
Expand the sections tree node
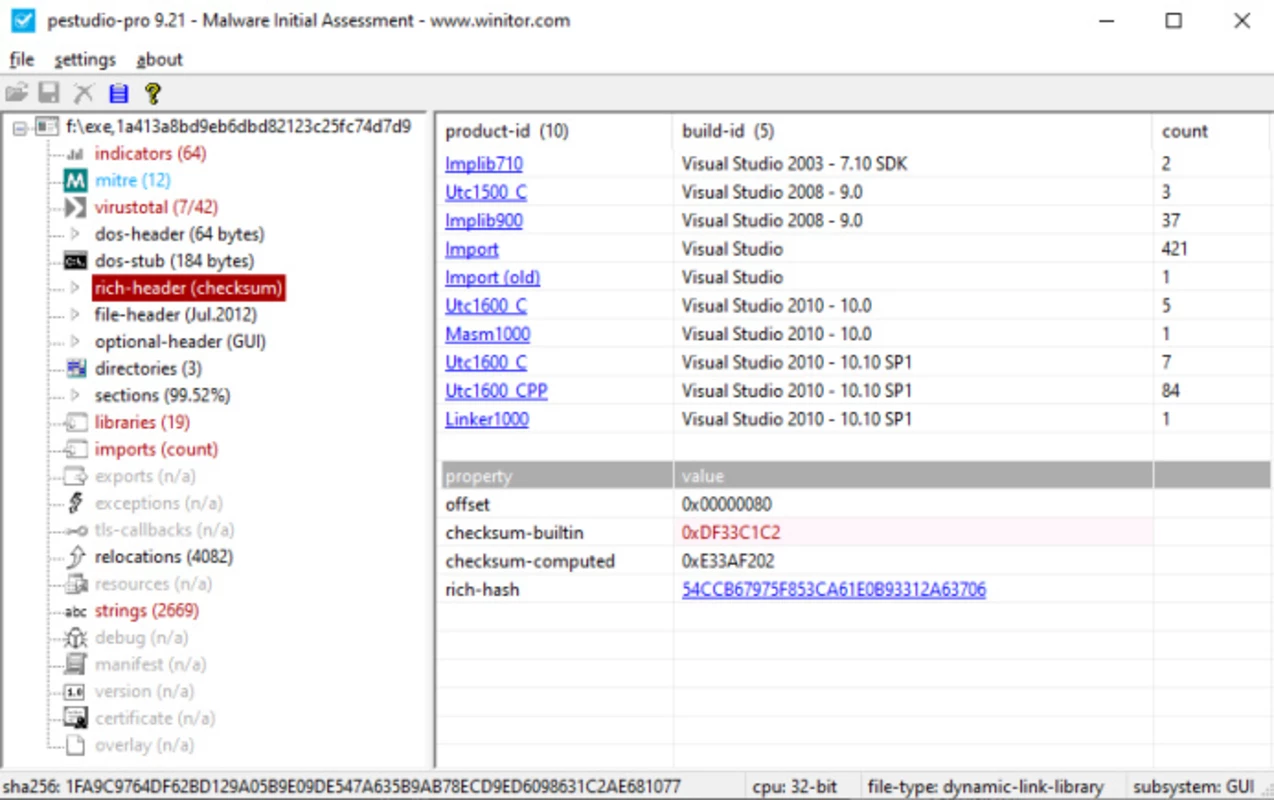tap(75, 396)
